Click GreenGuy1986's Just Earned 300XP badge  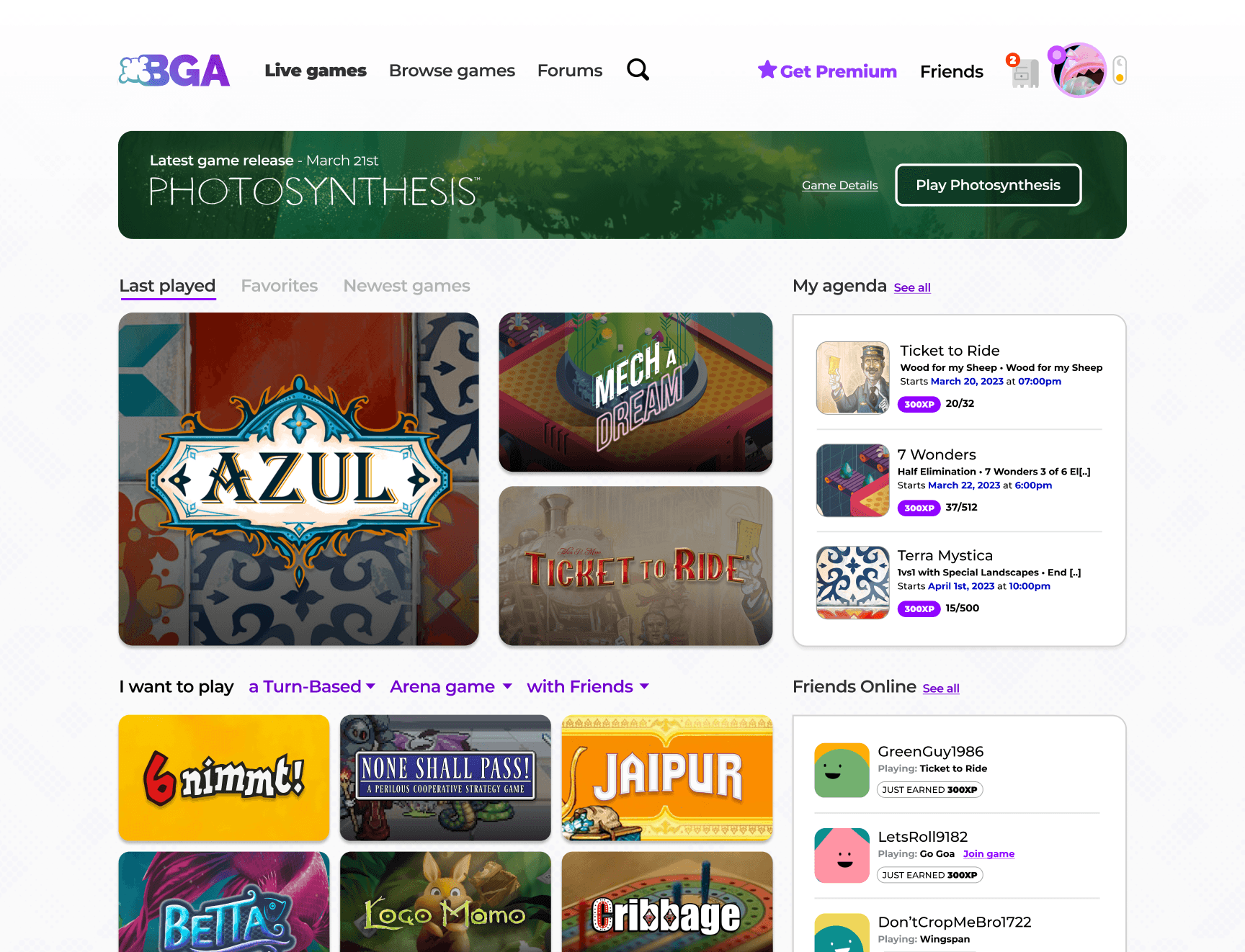pyautogui.click(x=929, y=790)
